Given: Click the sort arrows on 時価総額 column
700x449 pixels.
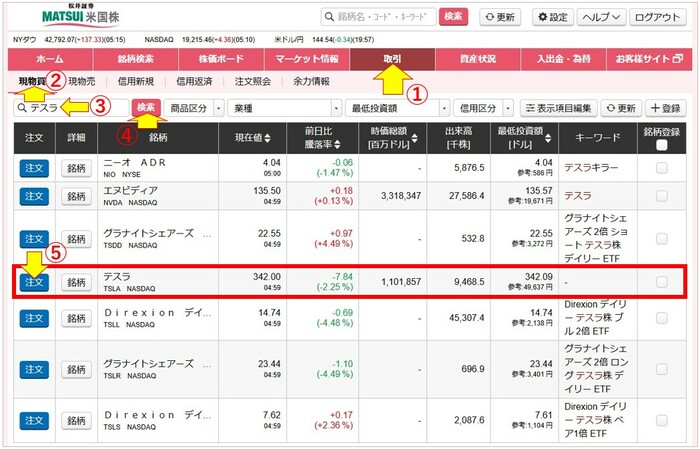Looking at the screenshot, I should pyautogui.click(x=414, y=138).
